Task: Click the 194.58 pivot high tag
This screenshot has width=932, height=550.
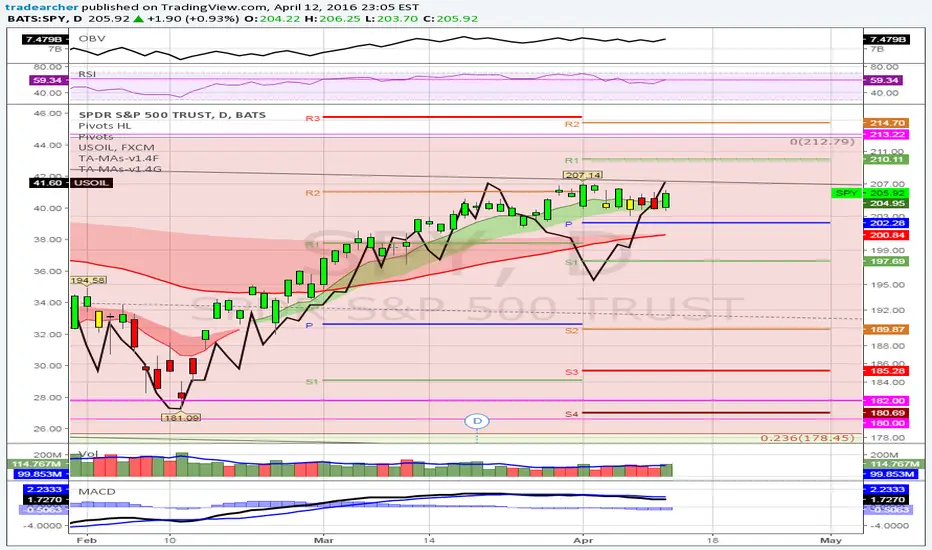Action: pyautogui.click(x=88, y=280)
